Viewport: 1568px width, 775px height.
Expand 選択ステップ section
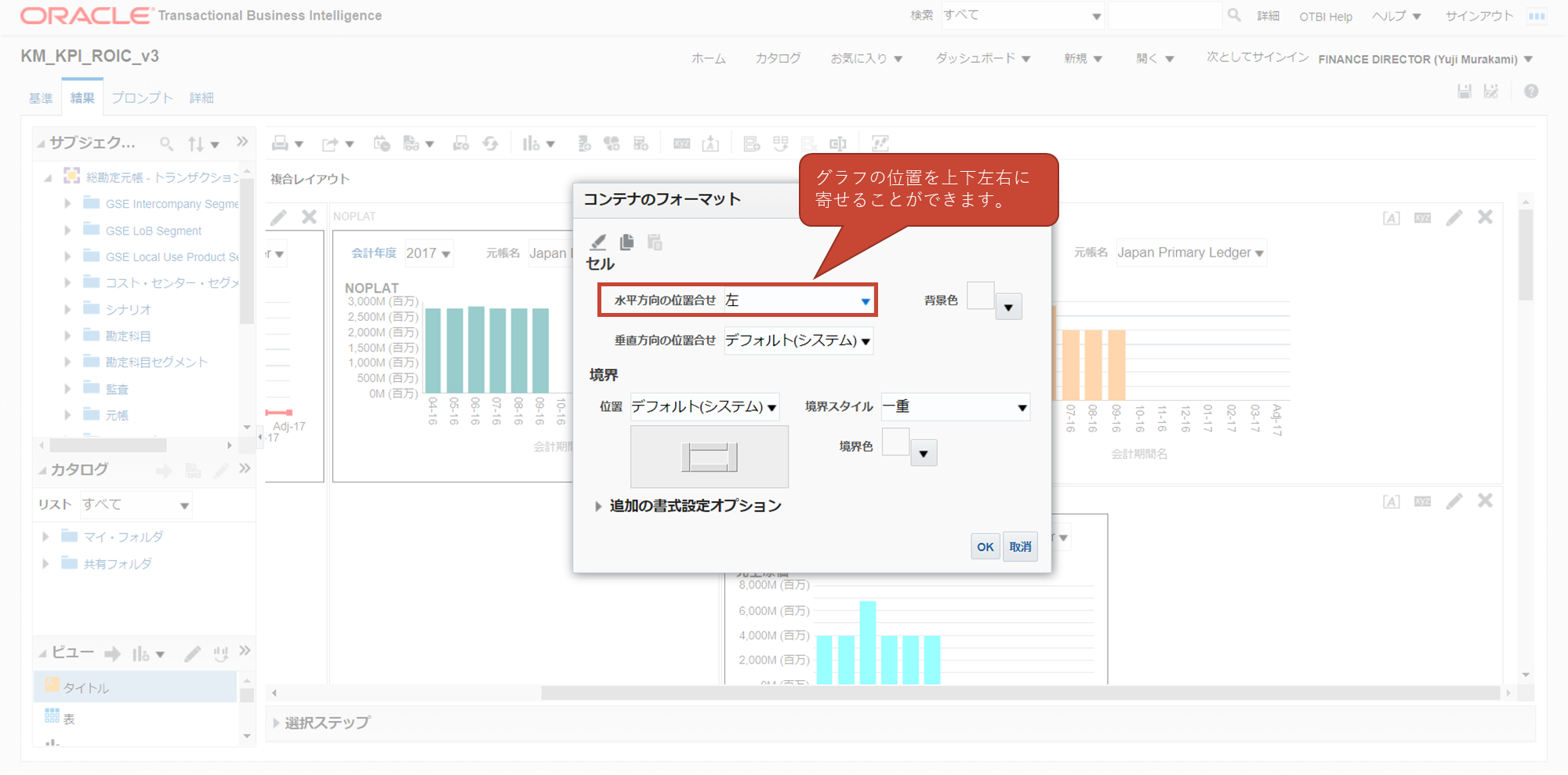(276, 723)
